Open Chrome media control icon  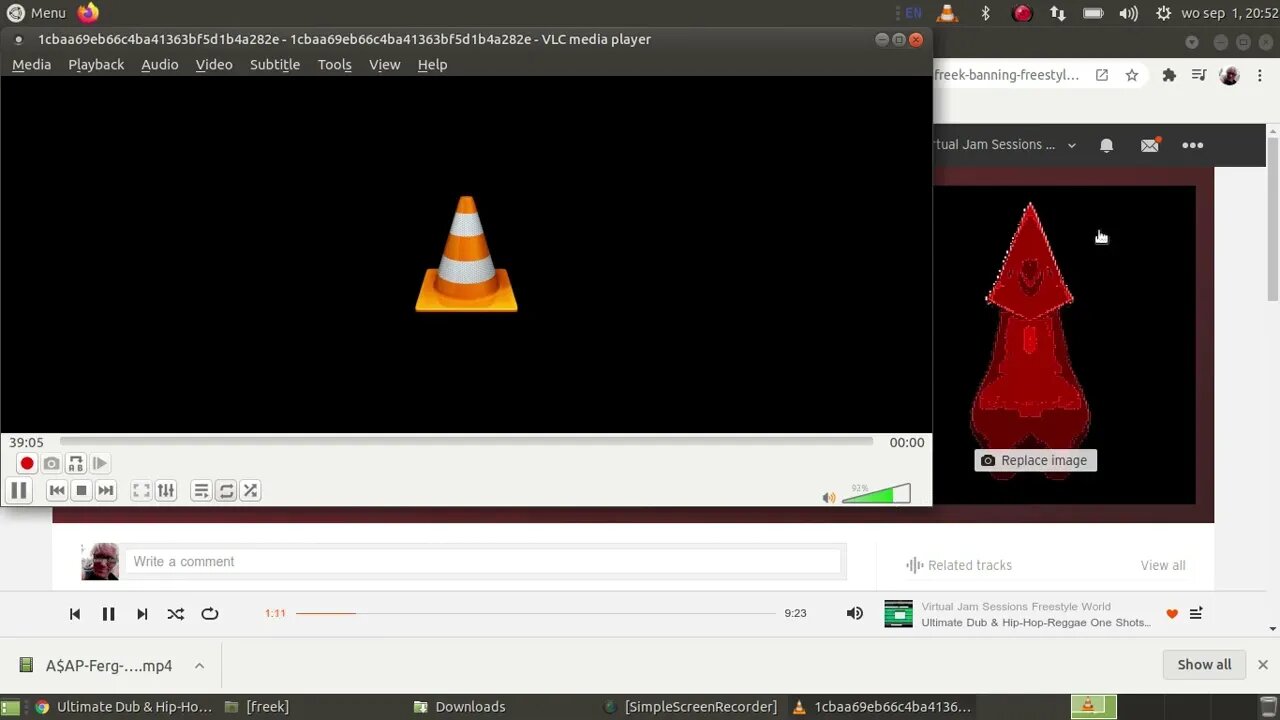tap(1199, 75)
